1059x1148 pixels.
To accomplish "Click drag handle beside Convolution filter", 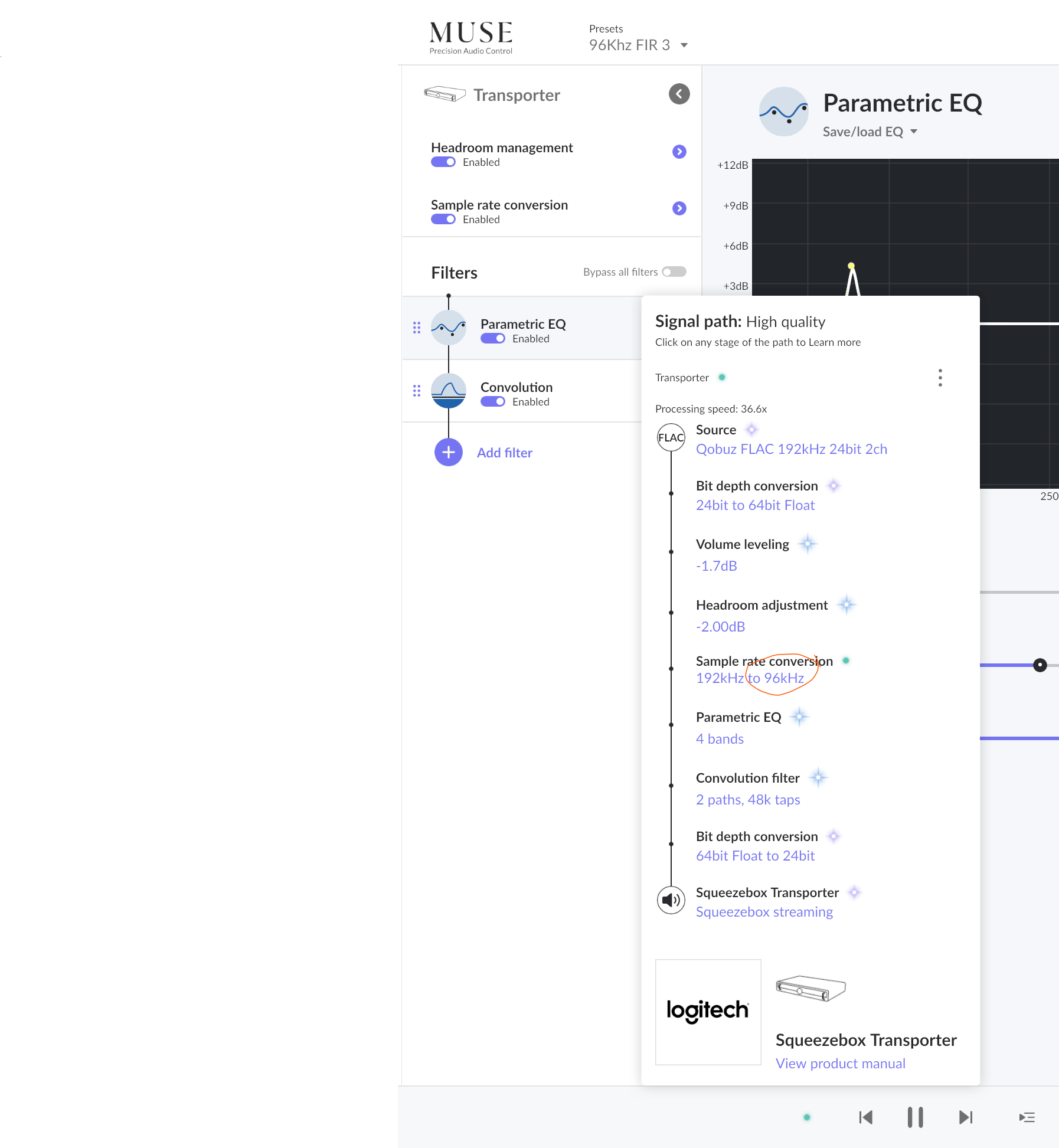I will [417, 391].
